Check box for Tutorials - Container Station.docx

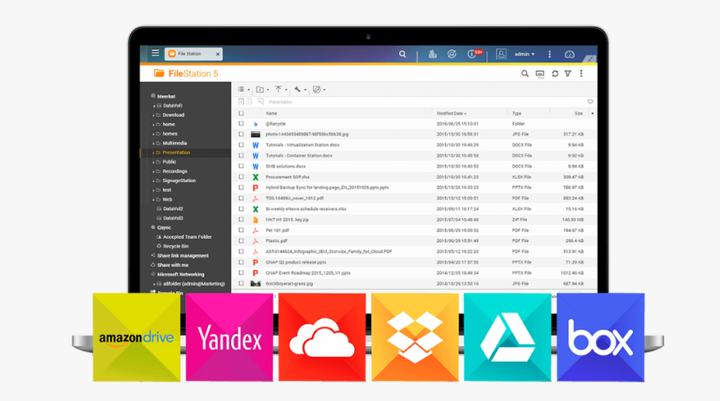241,156
